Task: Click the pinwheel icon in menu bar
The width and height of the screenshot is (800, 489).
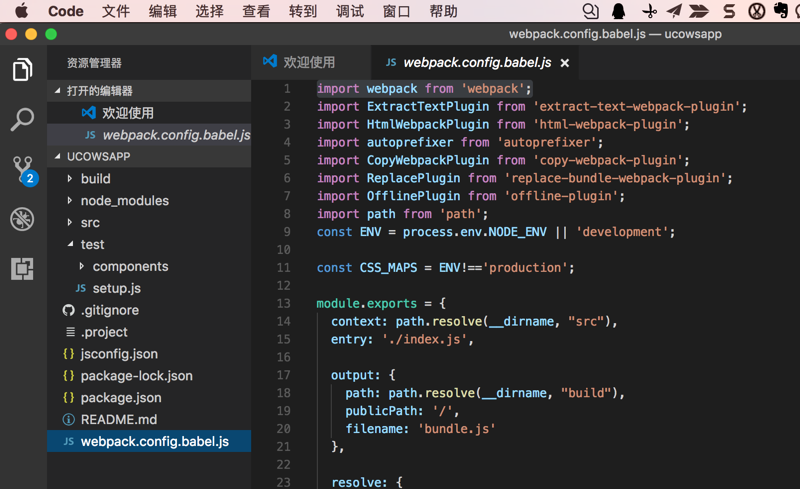Action: 649,11
